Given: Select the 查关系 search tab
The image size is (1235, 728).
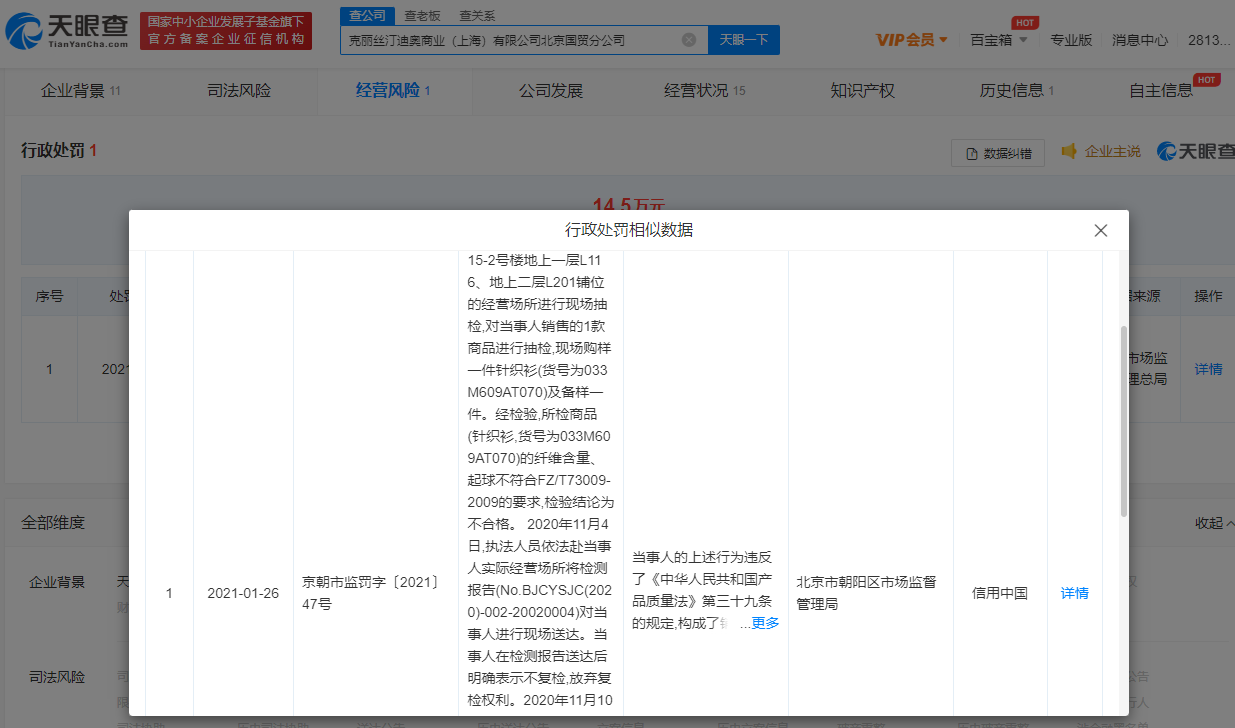Looking at the screenshot, I should [x=477, y=15].
